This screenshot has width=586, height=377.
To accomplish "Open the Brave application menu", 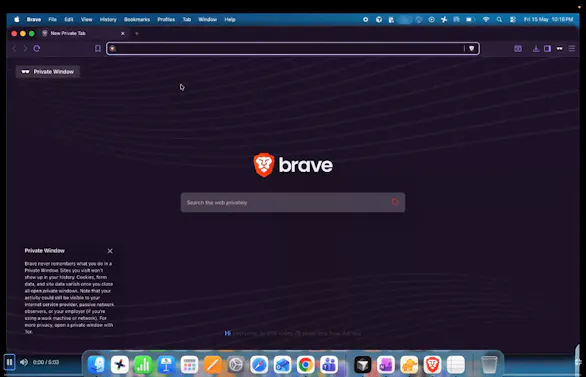I will click(x=34, y=19).
